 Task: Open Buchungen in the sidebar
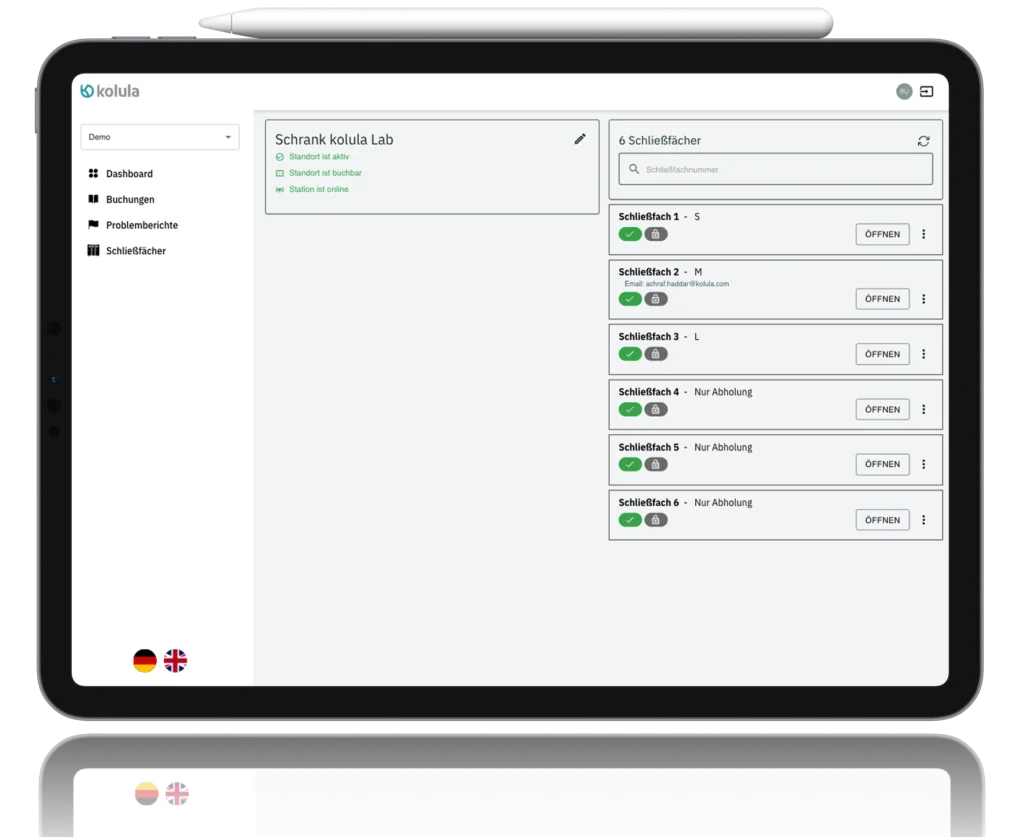point(129,200)
